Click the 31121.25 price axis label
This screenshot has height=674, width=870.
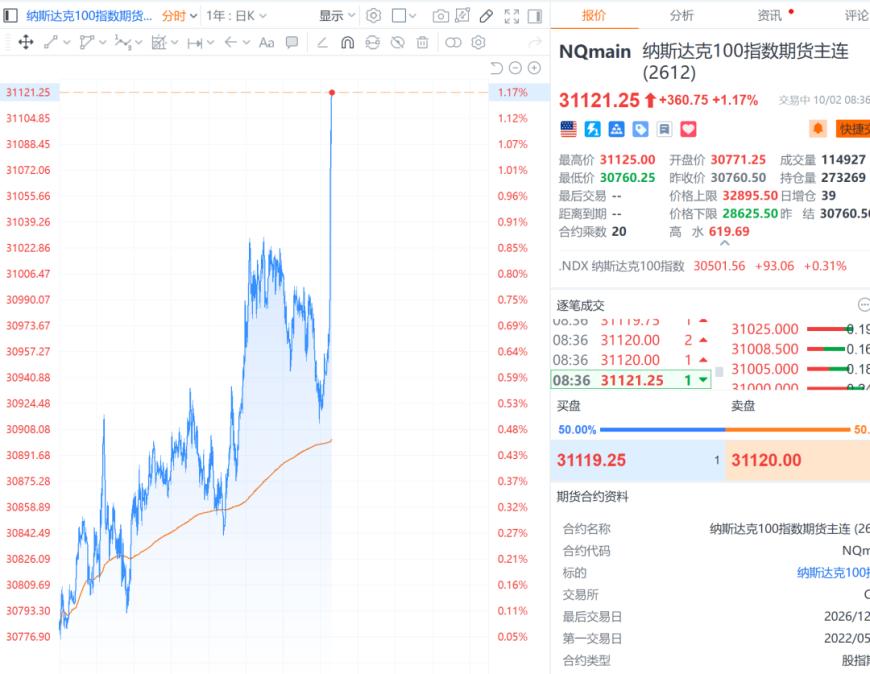(28, 92)
